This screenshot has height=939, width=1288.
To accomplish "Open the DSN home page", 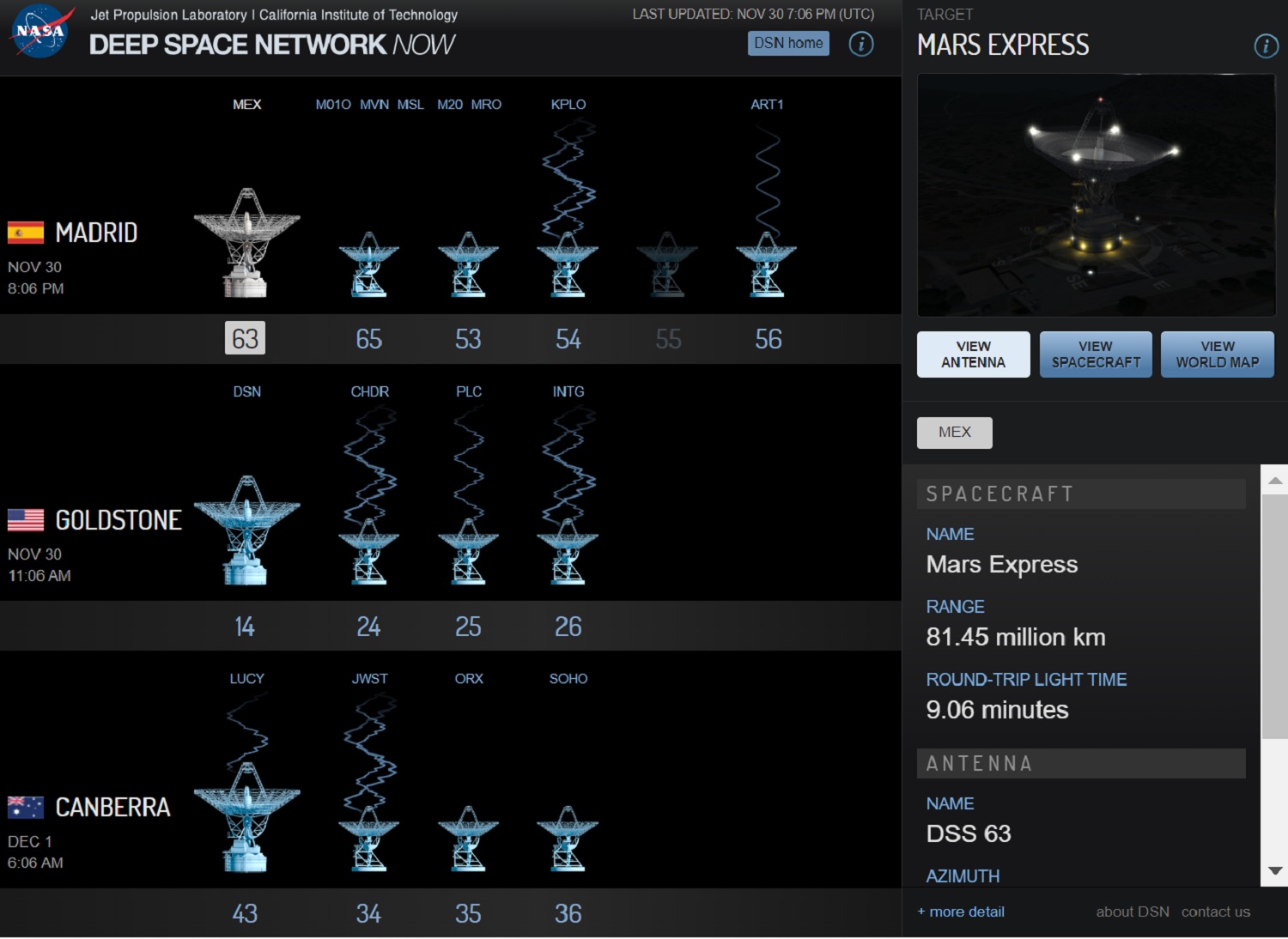I will tap(787, 43).
